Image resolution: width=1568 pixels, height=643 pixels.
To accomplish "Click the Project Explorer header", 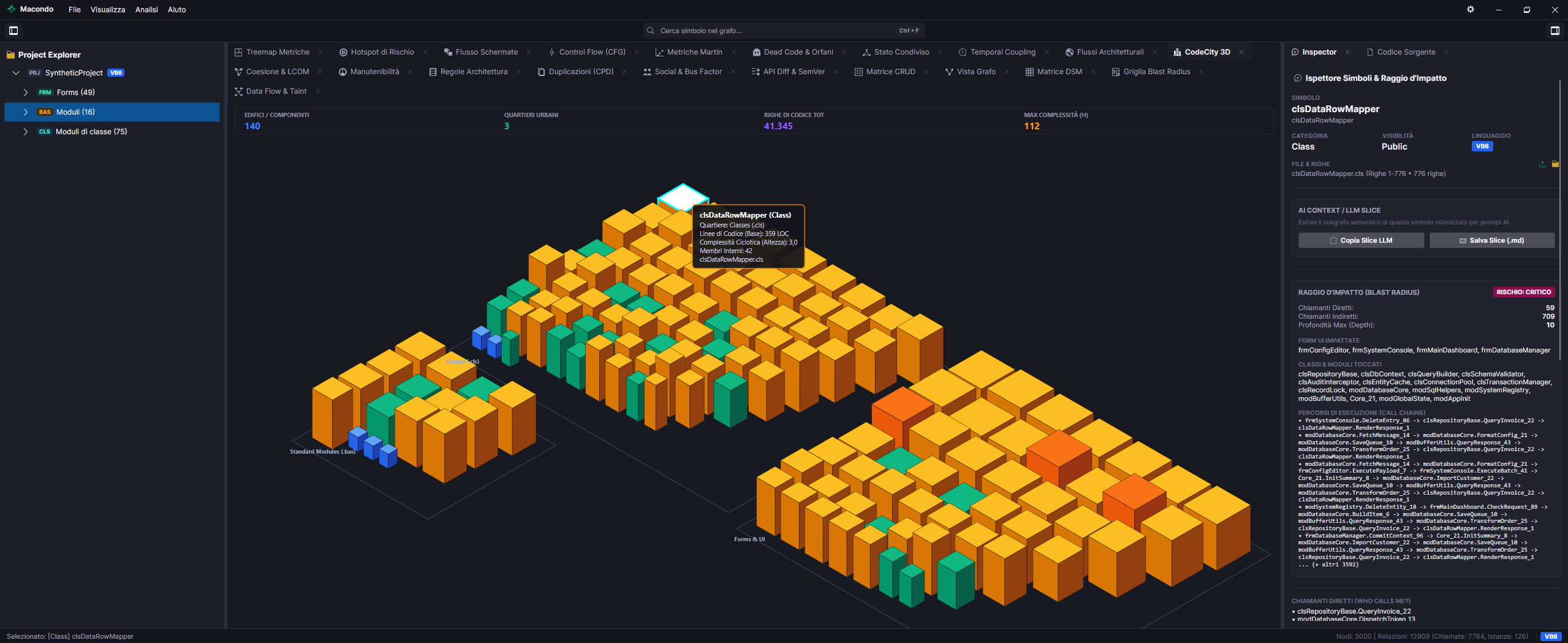I will (49, 55).
